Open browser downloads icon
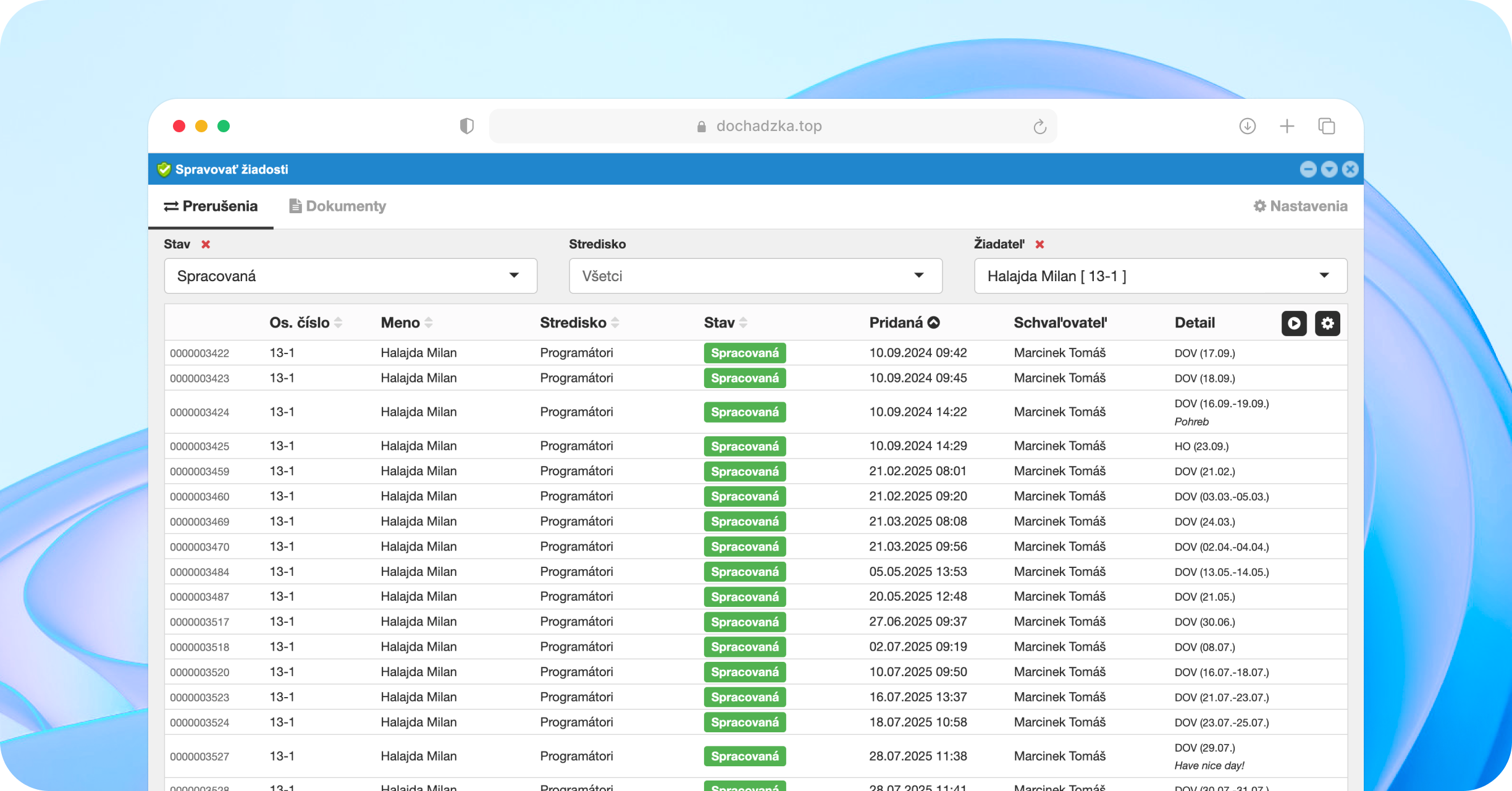This screenshot has width=1512, height=791. click(1248, 126)
